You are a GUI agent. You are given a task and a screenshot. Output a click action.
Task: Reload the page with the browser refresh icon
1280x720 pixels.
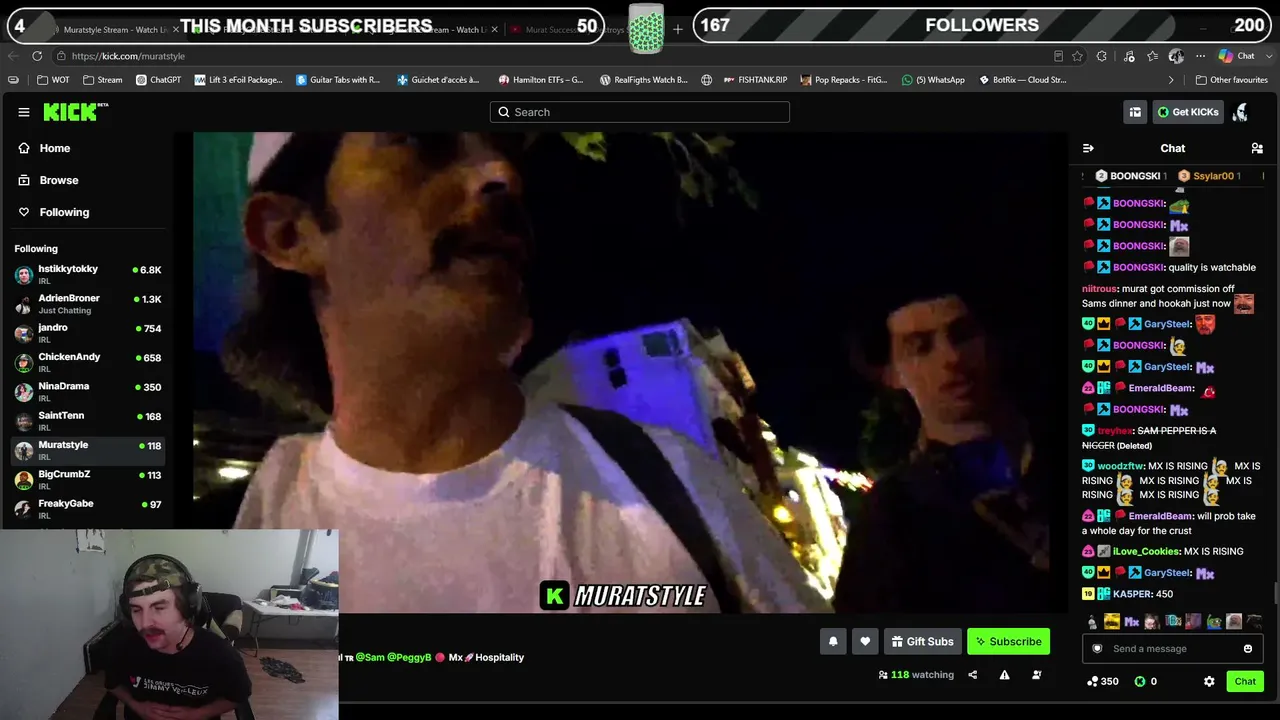(37, 56)
